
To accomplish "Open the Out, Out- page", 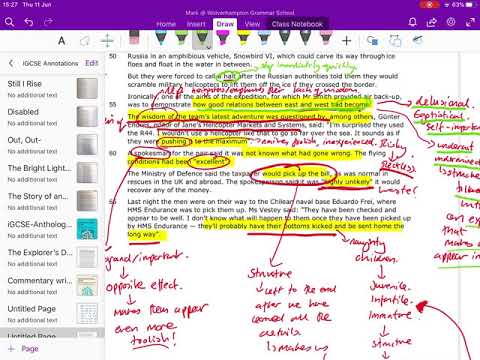I will 52,145.
